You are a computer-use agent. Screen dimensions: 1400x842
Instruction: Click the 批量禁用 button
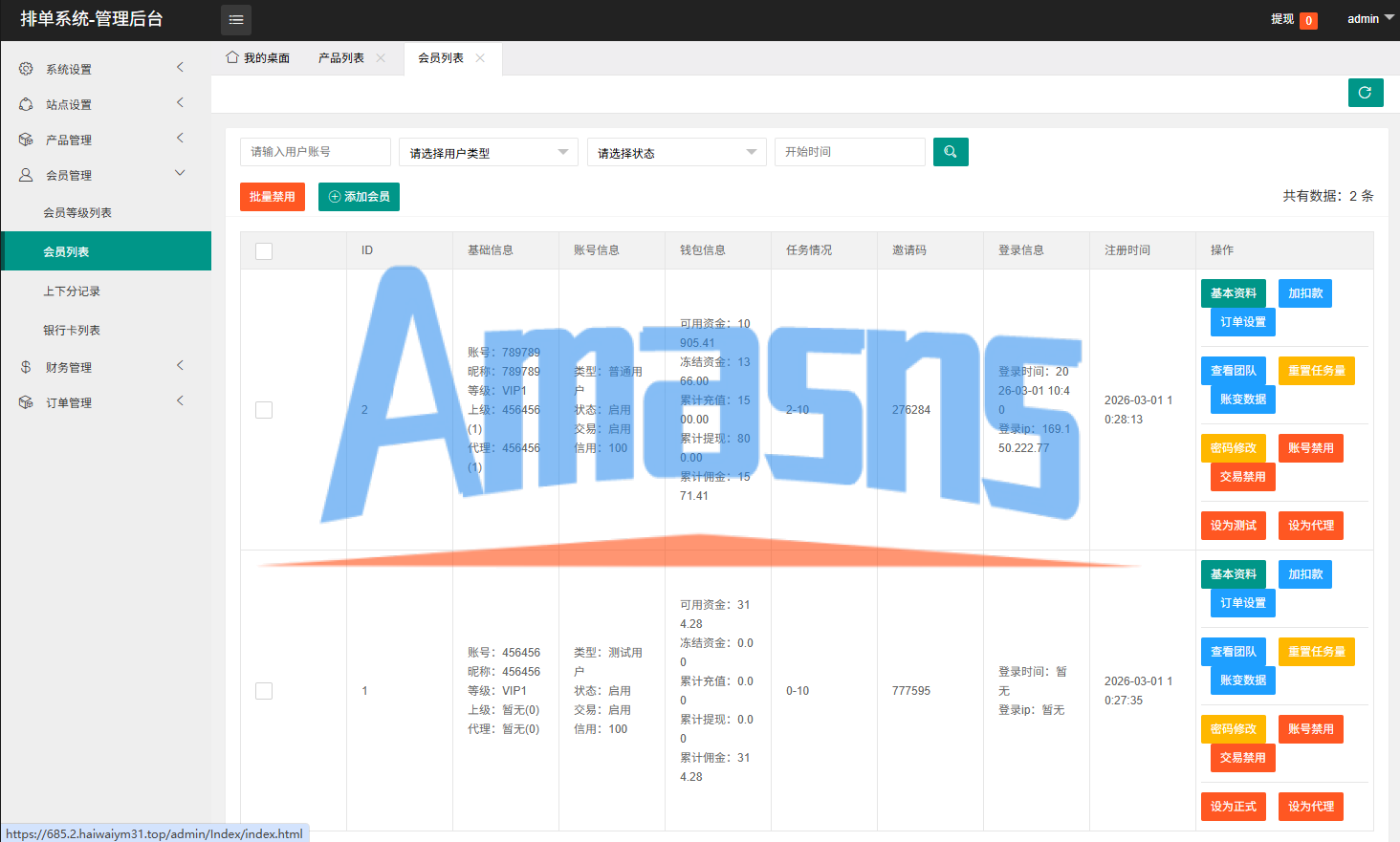[x=273, y=197]
